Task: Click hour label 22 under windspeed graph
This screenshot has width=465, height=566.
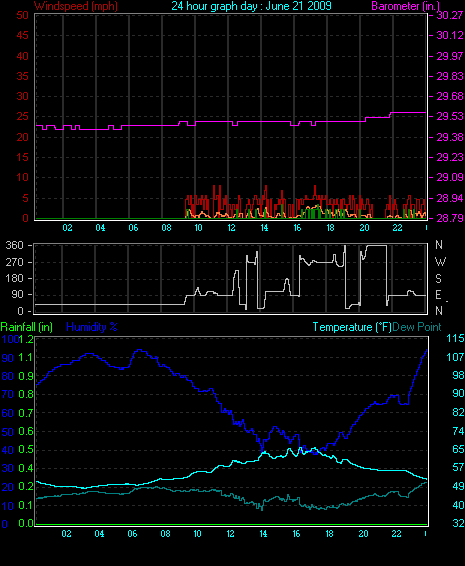Action: 397,228
